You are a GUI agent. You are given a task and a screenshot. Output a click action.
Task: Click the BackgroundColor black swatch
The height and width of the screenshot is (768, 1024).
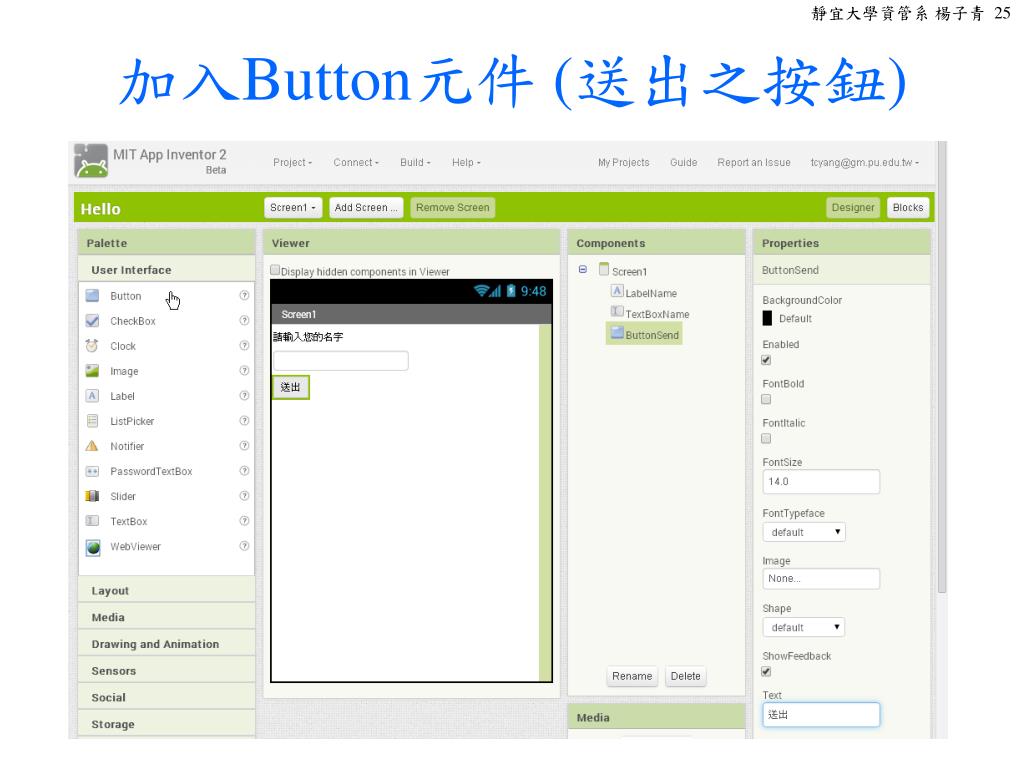pos(767,319)
